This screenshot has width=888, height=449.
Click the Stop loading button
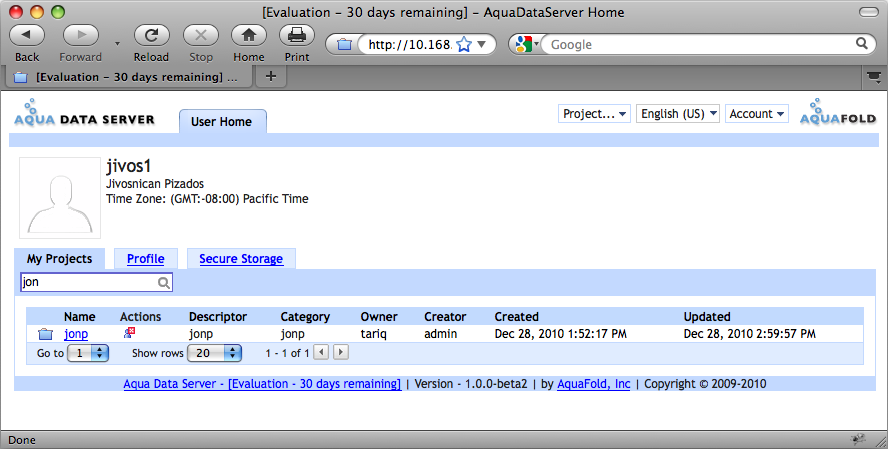pyautogui.click(x=200, y=36)
